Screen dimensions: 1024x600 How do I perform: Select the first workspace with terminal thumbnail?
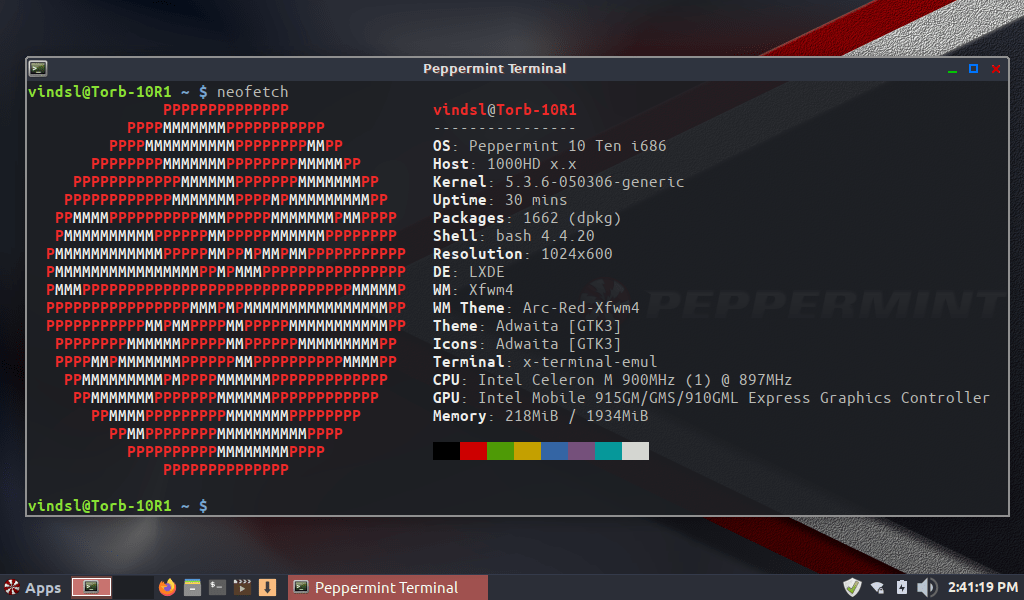pos(91,587)
